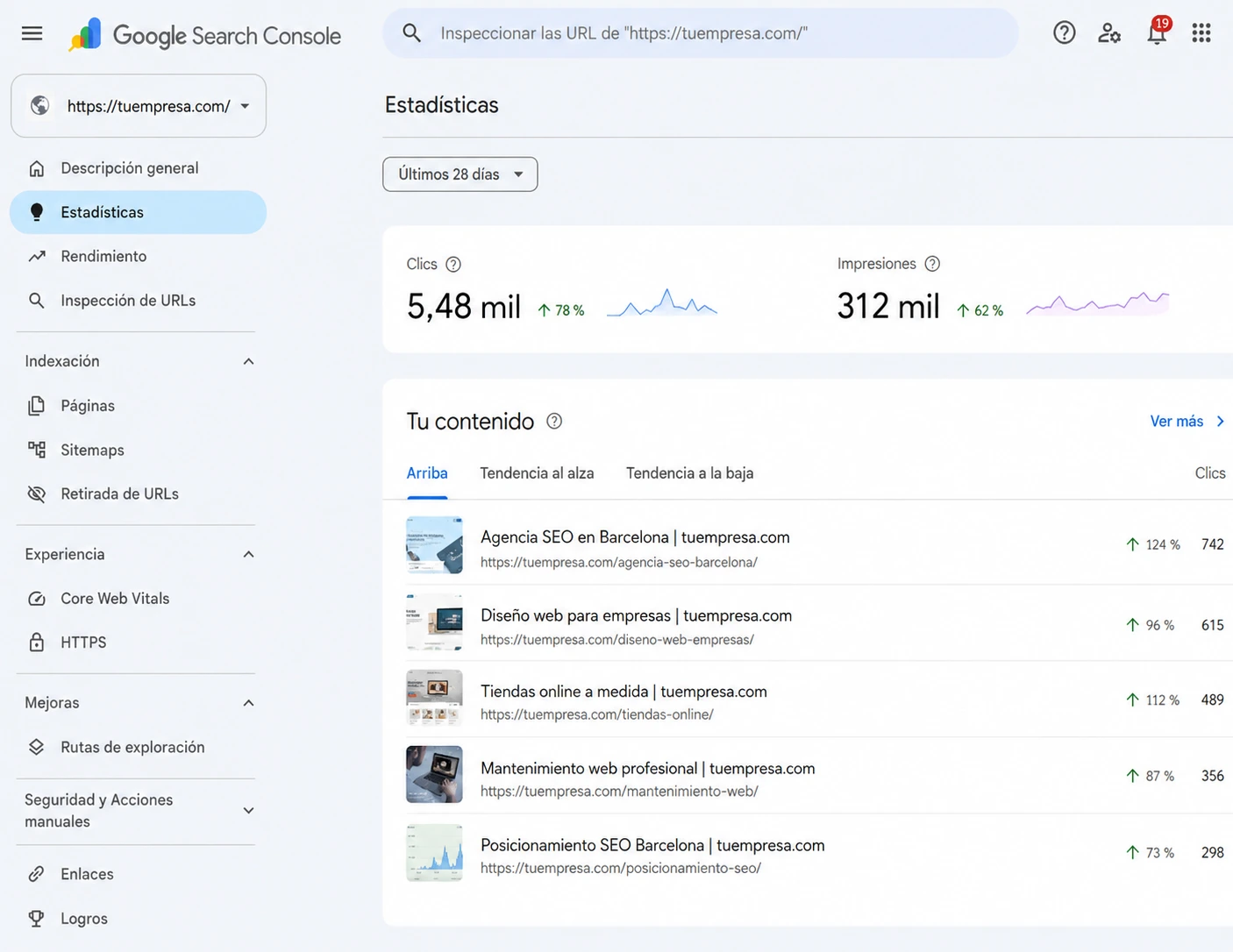Click the Agencia SEO page thumbnail
1233x952 pixels.
(434, 545)
